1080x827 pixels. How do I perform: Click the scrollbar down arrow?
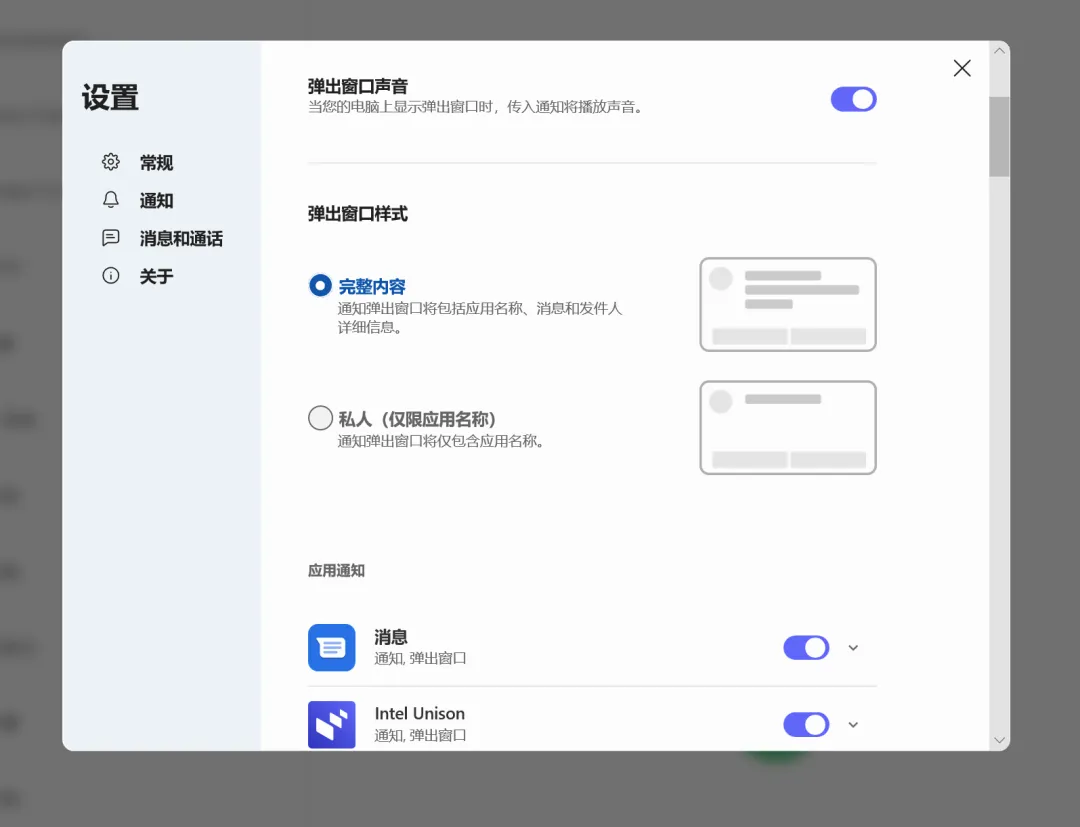tap(999, 740)
